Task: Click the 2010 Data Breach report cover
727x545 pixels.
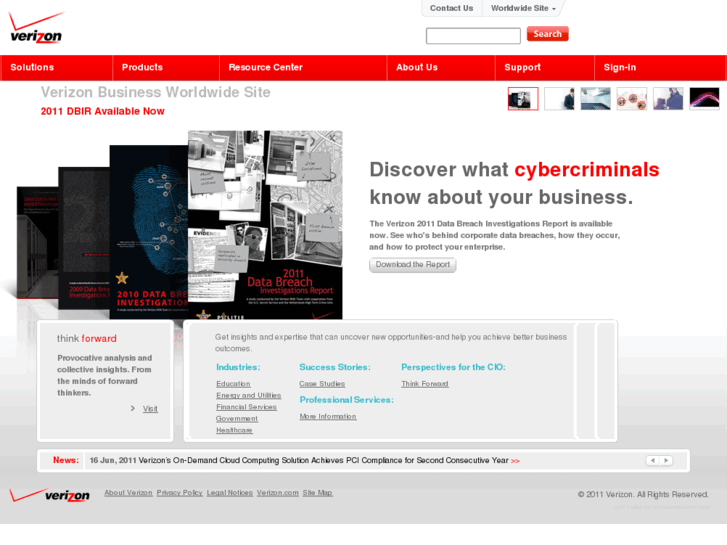Action: pyautogui.click(x=148, y=232)
